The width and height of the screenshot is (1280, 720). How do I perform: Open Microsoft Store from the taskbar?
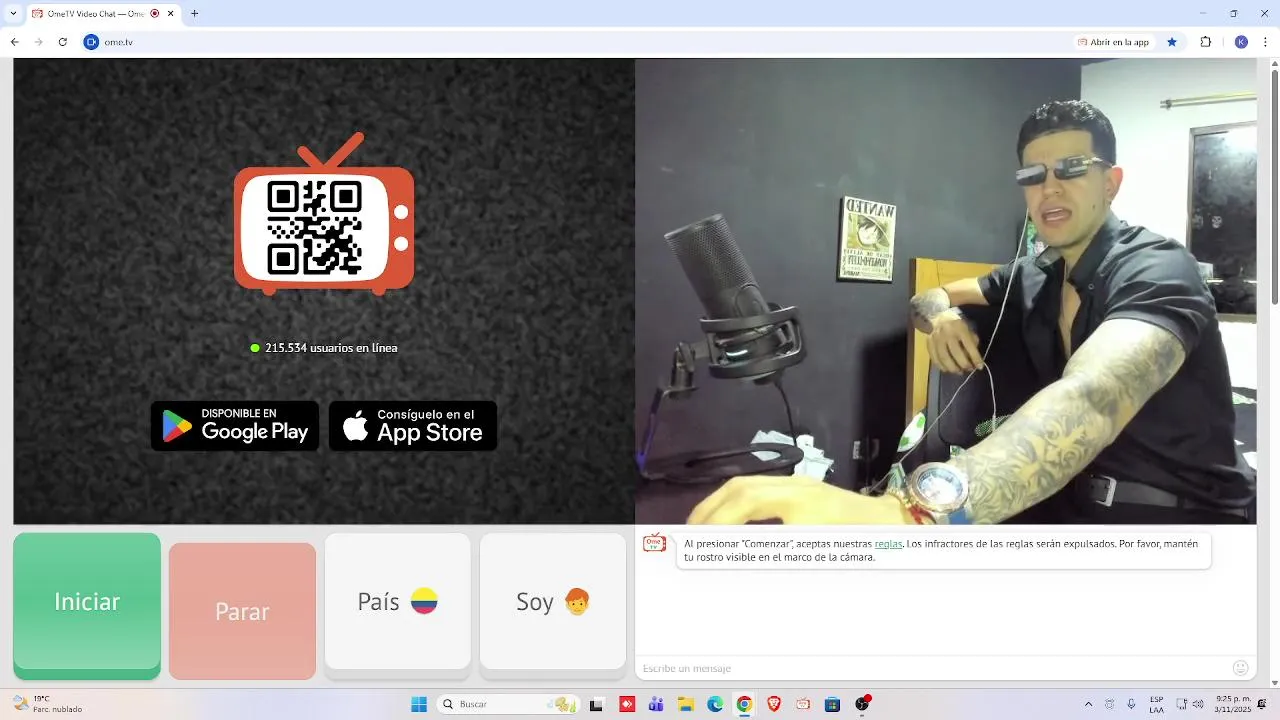pyautogui.click(x=832, y=704)
